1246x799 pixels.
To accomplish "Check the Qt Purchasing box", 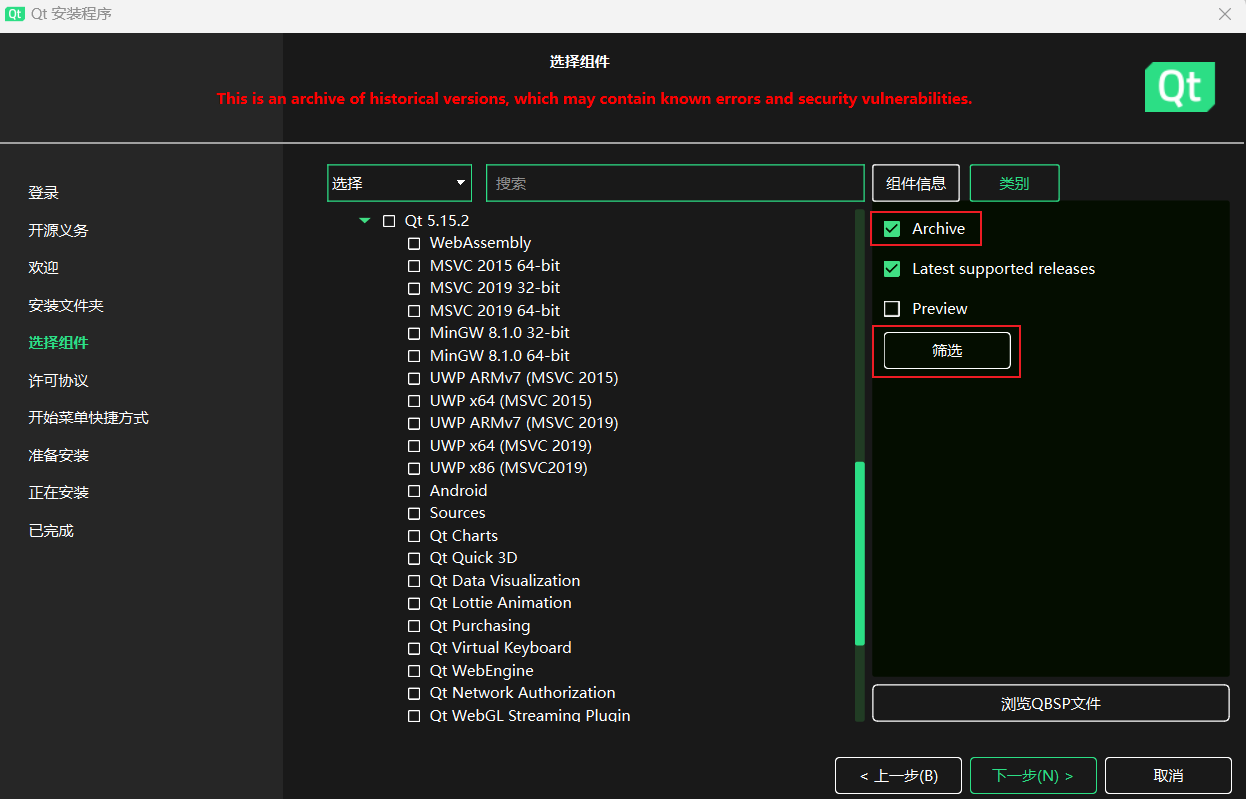I will (x=414, y=626).
